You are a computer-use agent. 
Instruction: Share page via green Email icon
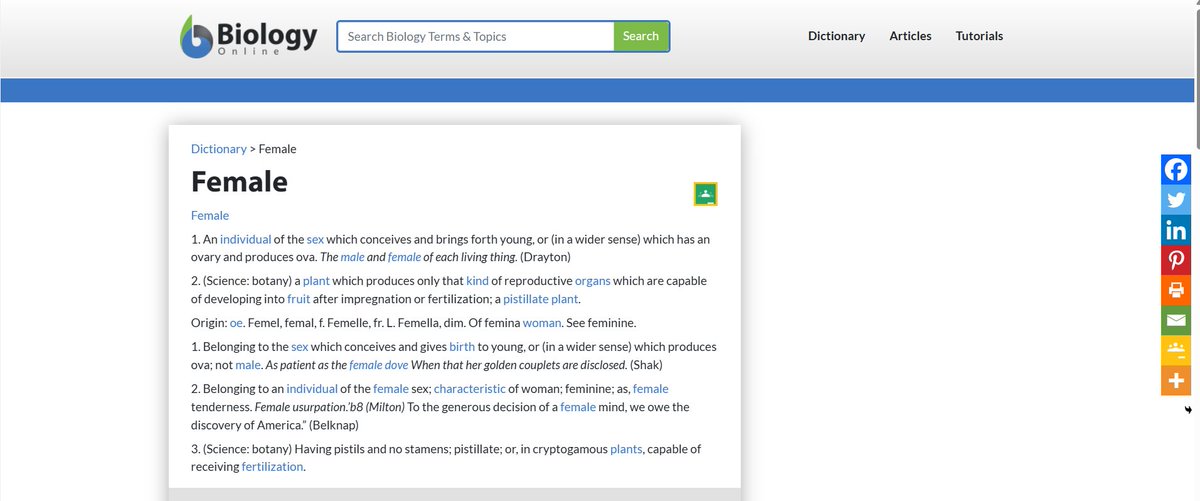(1176, 321)
